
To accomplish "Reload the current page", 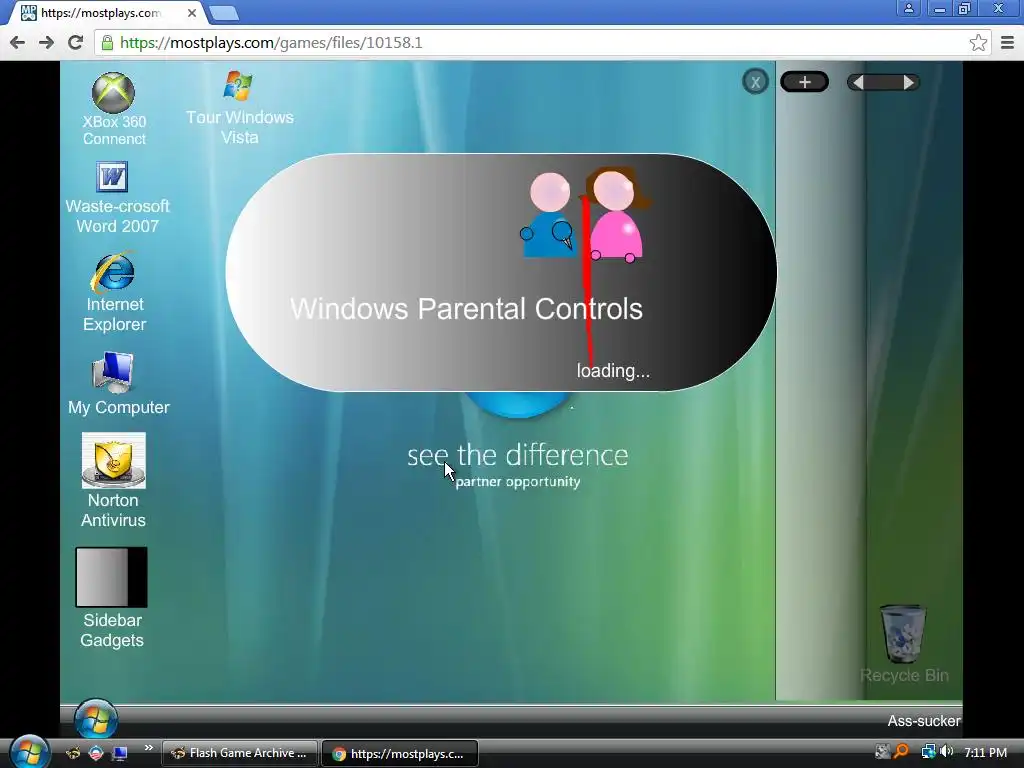I will tap(76, 43).
